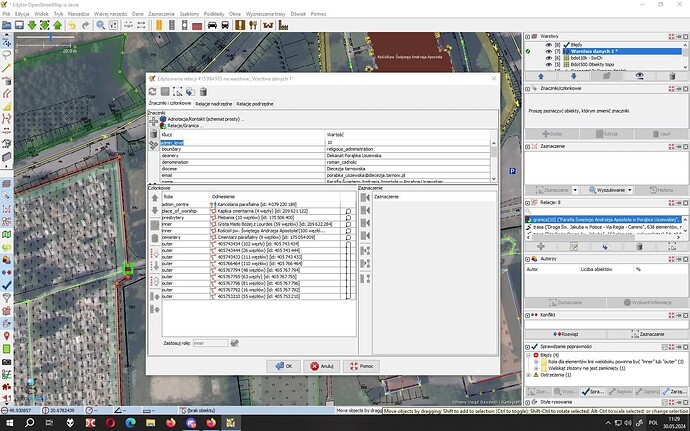Car transport preset icon in toolbar

click(x=212, y=25)
